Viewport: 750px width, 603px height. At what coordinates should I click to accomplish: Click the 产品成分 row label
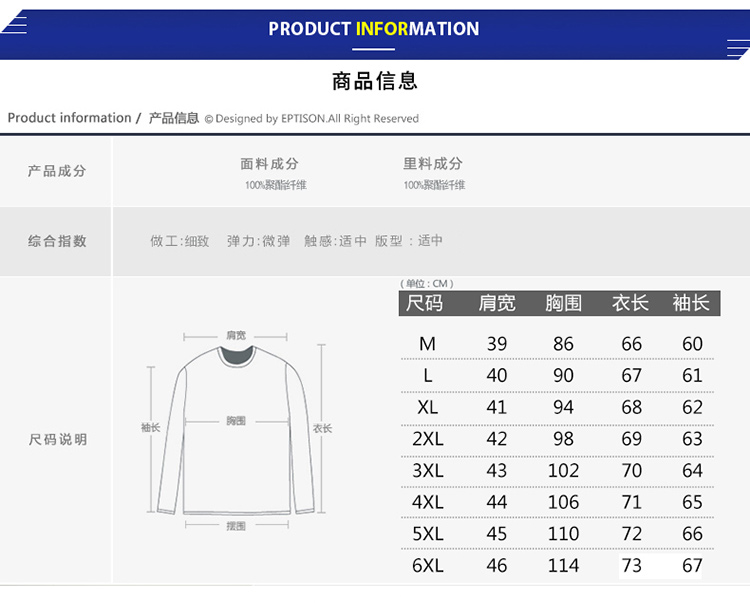(x=57, y=171)
